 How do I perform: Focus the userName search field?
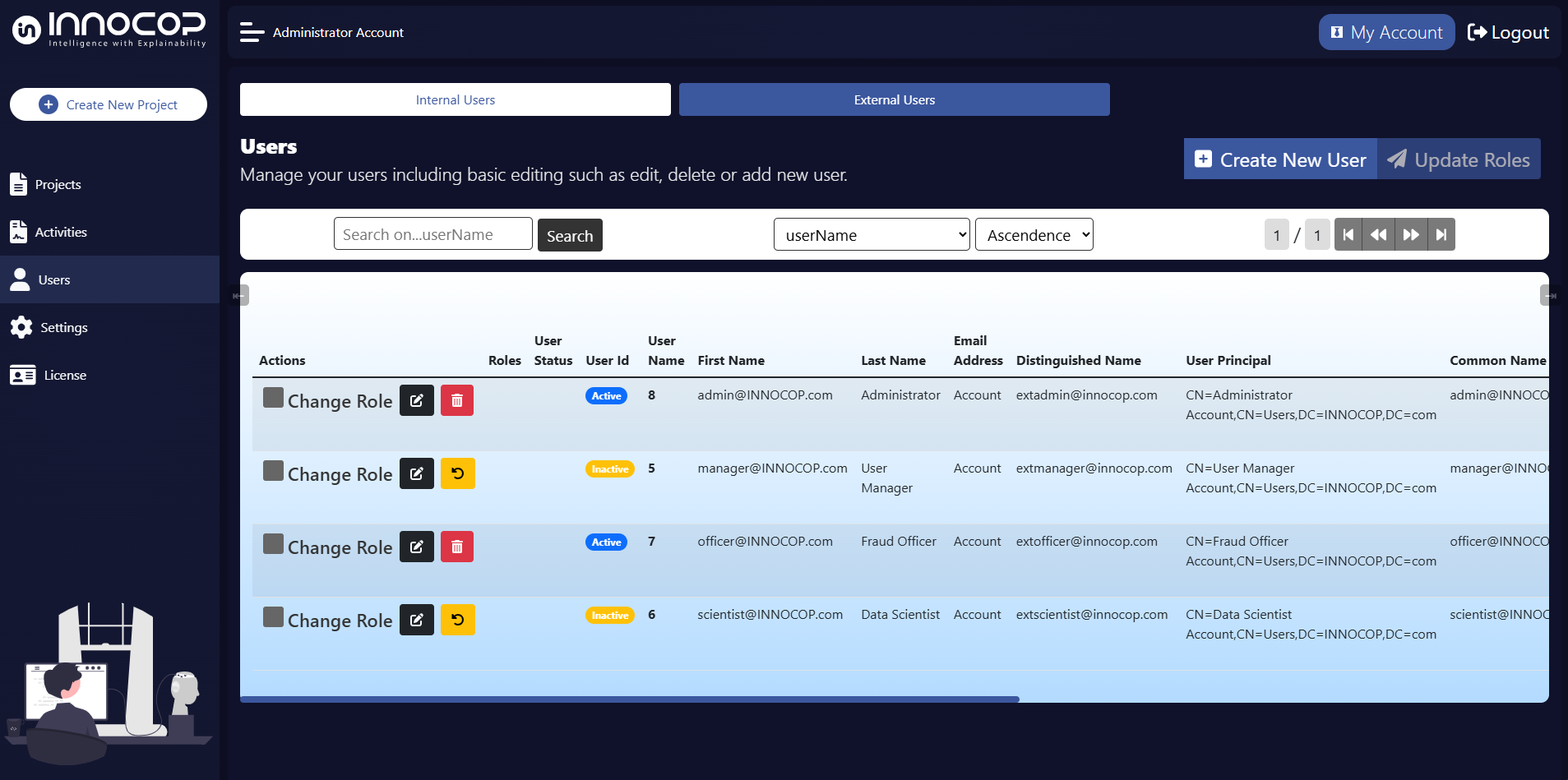[x=433, y=234]
